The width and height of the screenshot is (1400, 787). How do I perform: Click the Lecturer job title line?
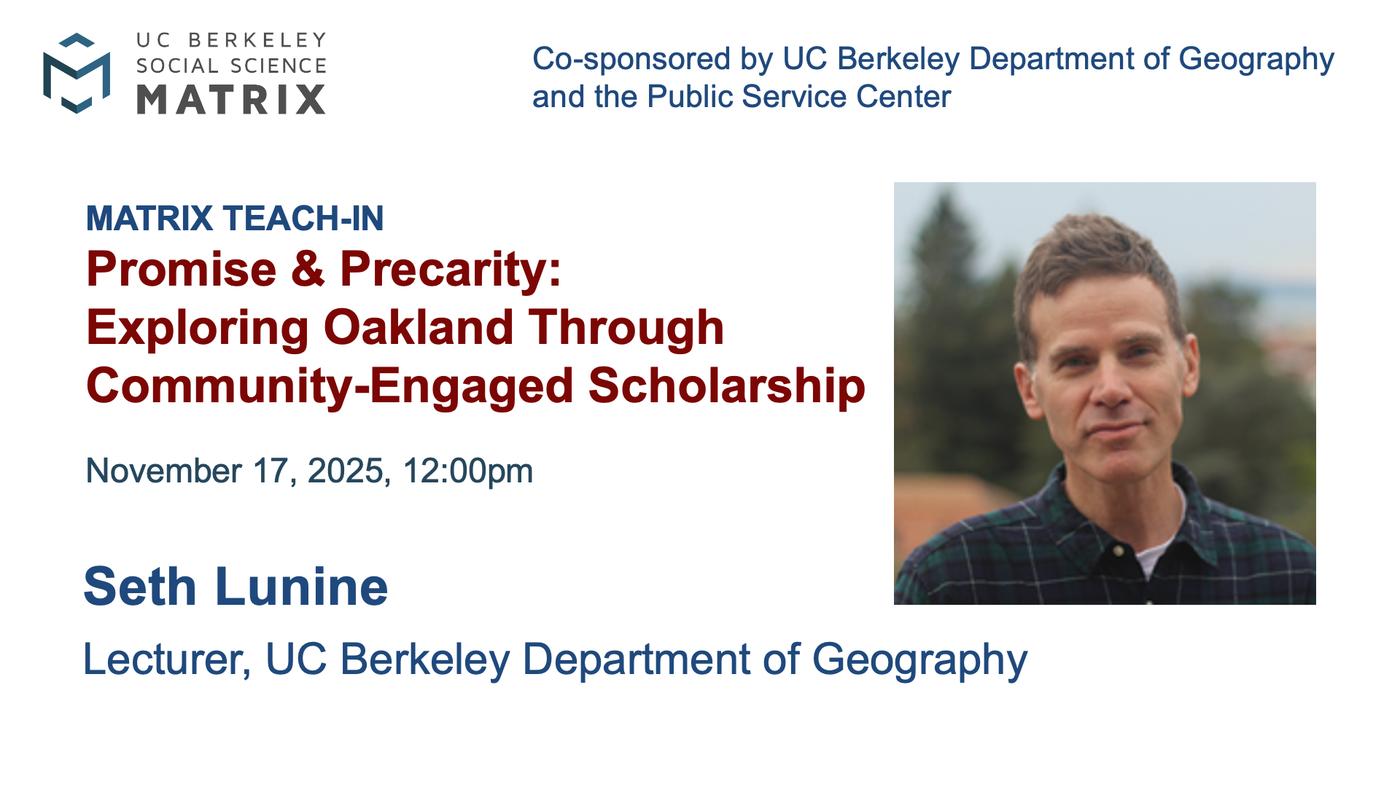pos(555,661)
